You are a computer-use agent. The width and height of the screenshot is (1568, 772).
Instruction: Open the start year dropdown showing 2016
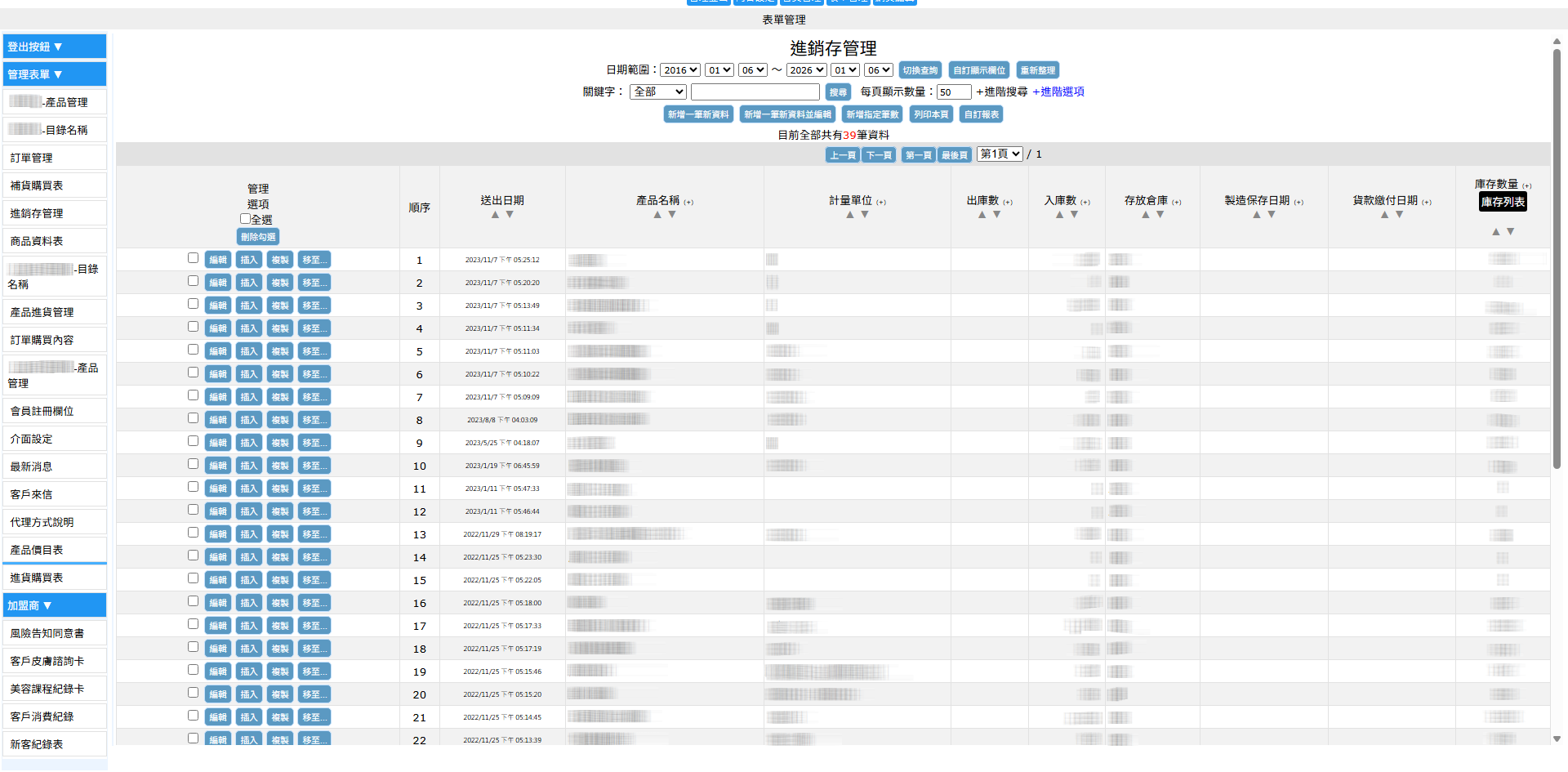tap(680, 70)
